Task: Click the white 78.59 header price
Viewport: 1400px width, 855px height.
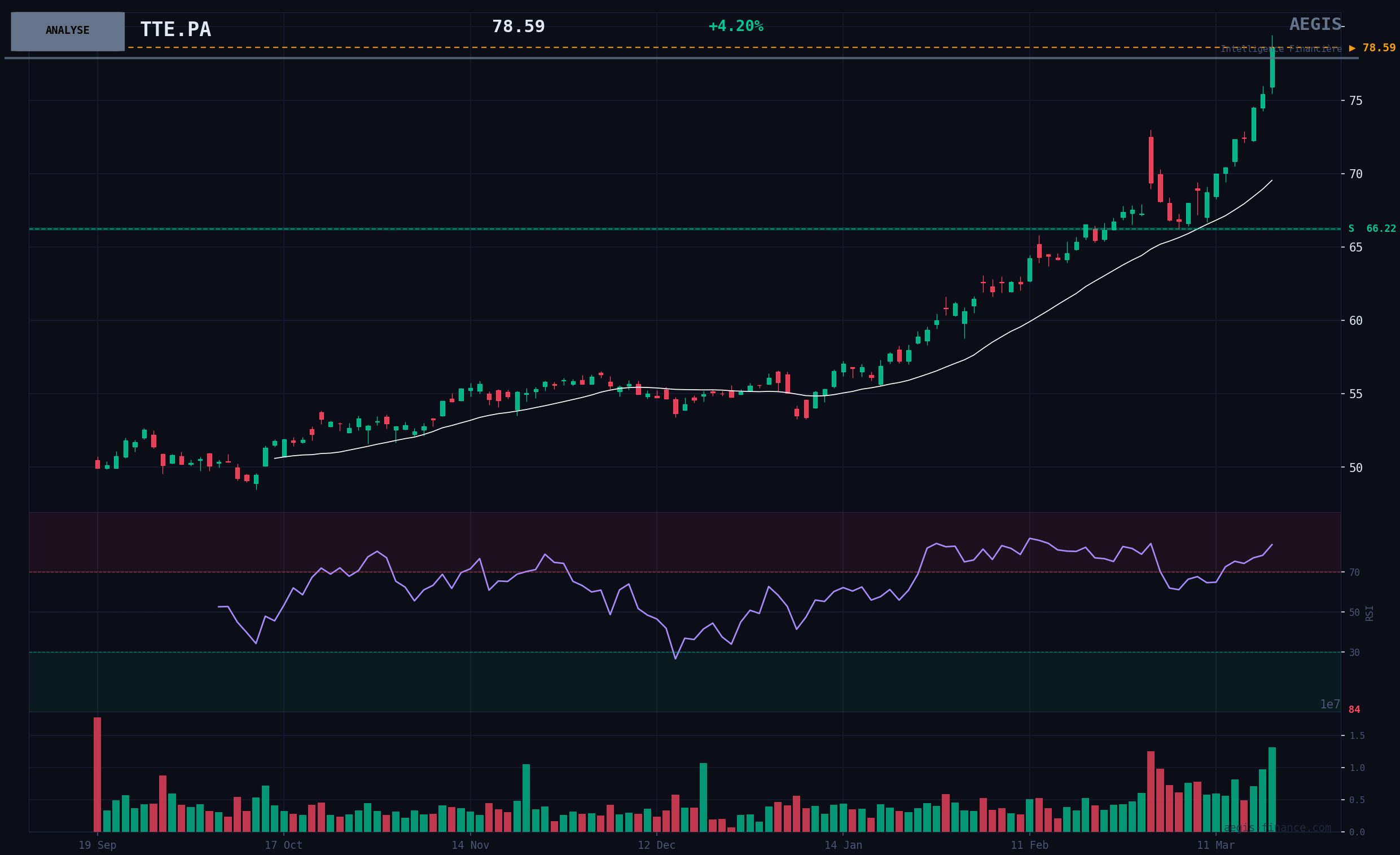Action: click(x=518, y=27)
